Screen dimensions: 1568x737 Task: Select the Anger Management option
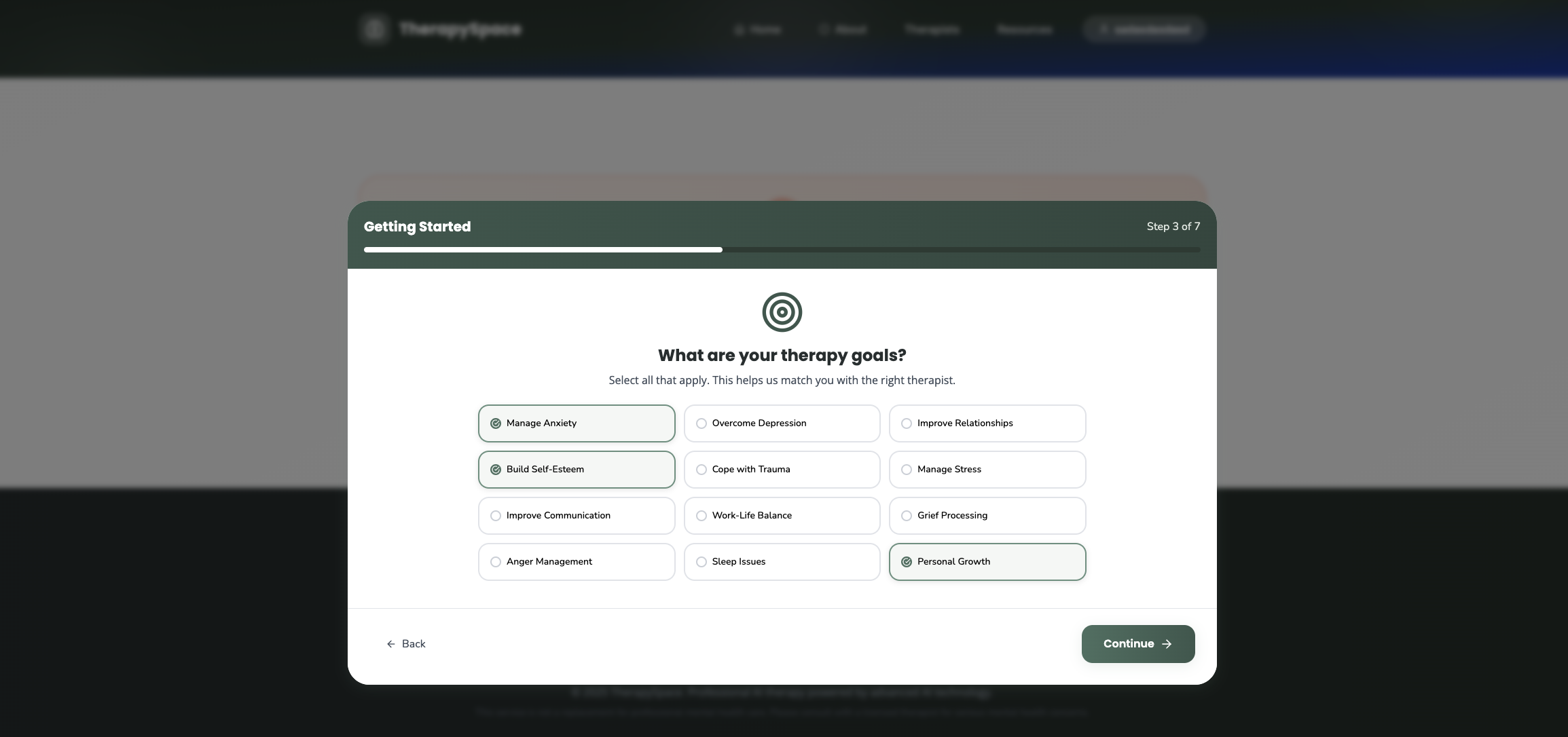pos(576,562)
